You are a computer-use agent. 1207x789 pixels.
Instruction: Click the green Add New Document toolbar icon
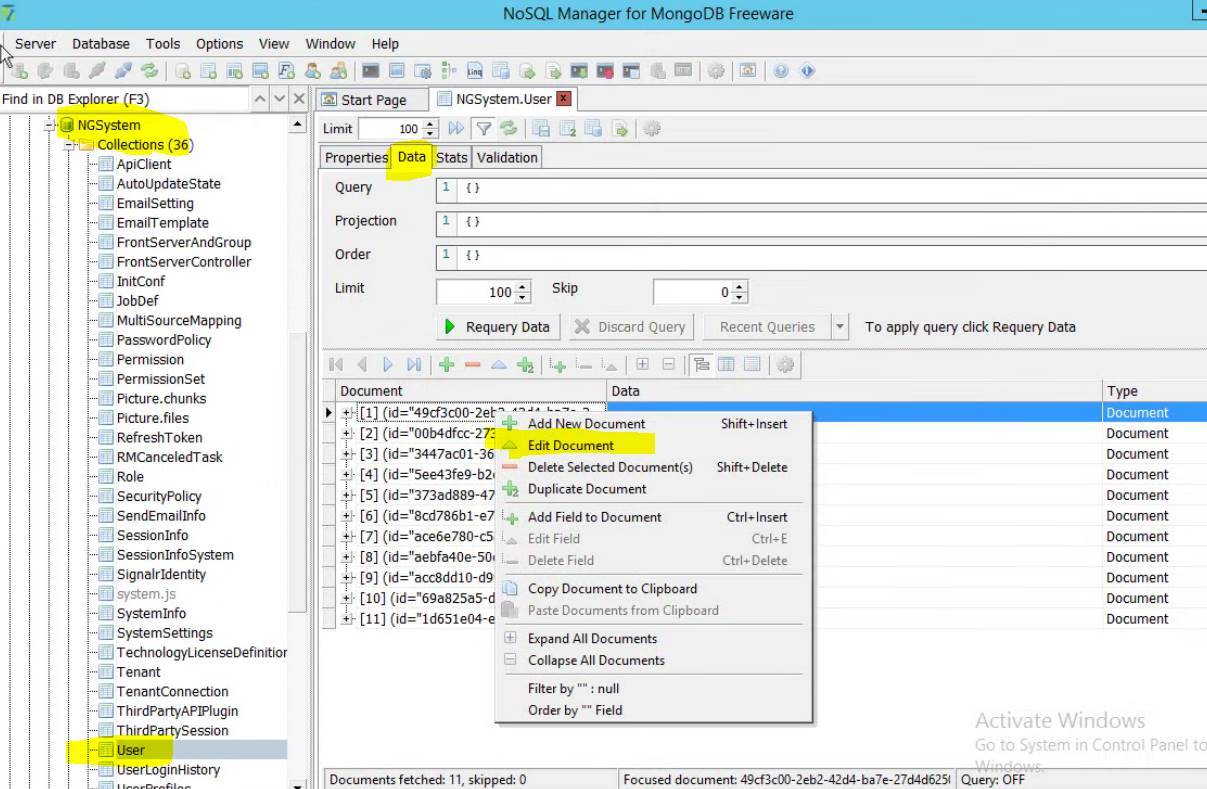pyautogui.click(x=447, y=365)
